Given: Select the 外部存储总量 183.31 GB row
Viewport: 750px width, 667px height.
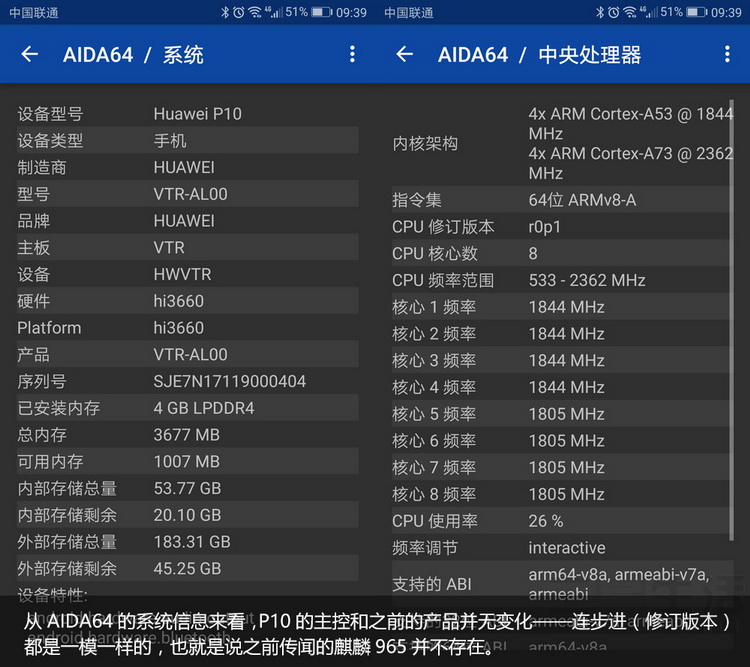Looking at the screenshot, I should point(188,542).
